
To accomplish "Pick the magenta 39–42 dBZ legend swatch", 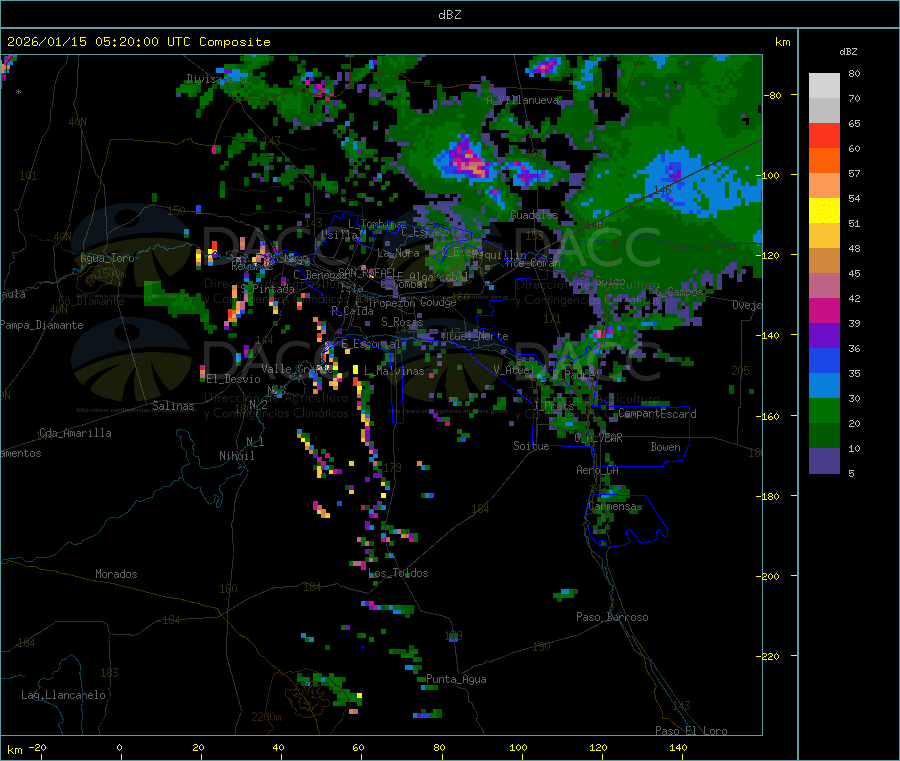I will pos(824,310).
